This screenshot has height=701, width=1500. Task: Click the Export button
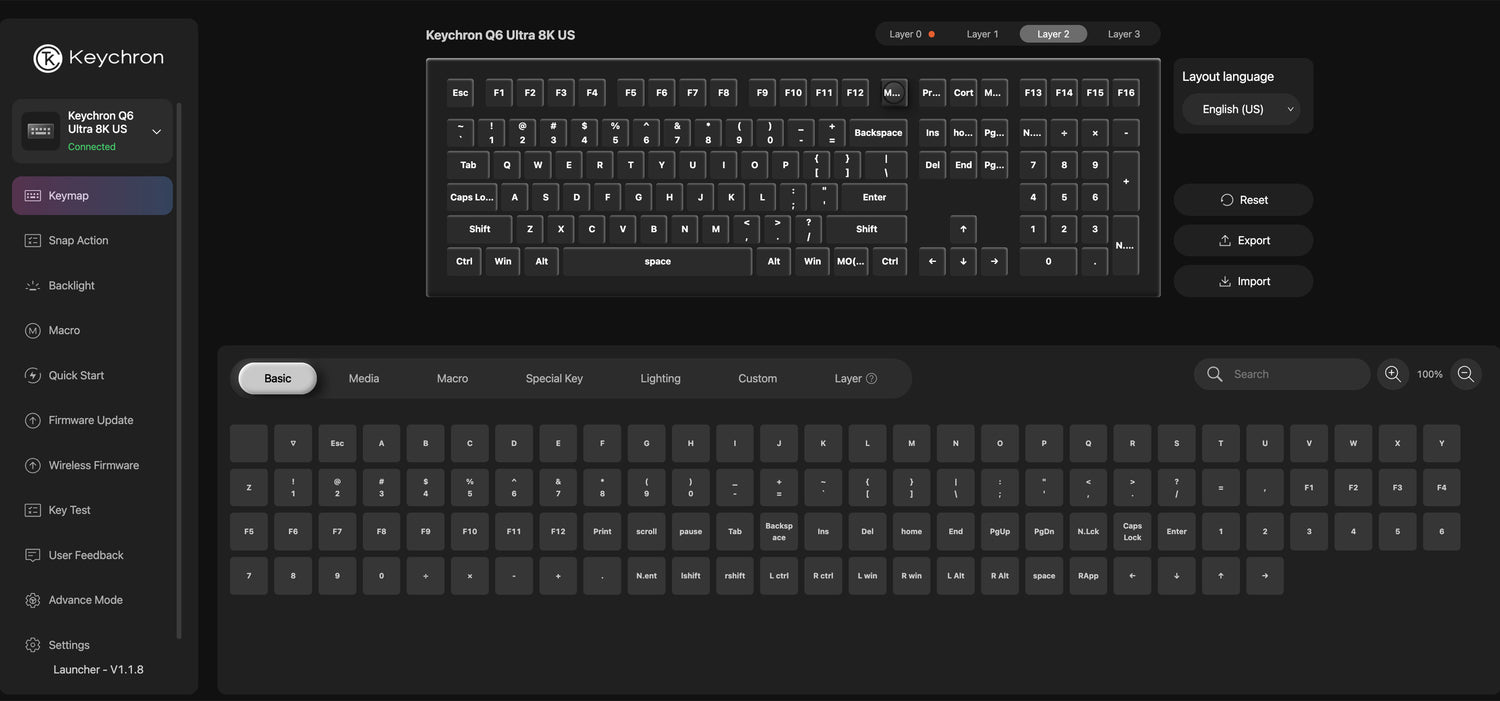tap(1243, 241)
